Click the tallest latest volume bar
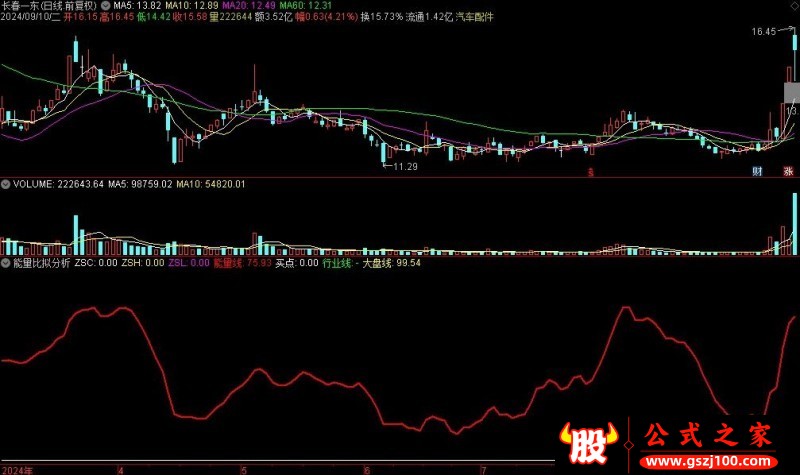The height and width of the screenshot is (475, 800). [794, 224]
